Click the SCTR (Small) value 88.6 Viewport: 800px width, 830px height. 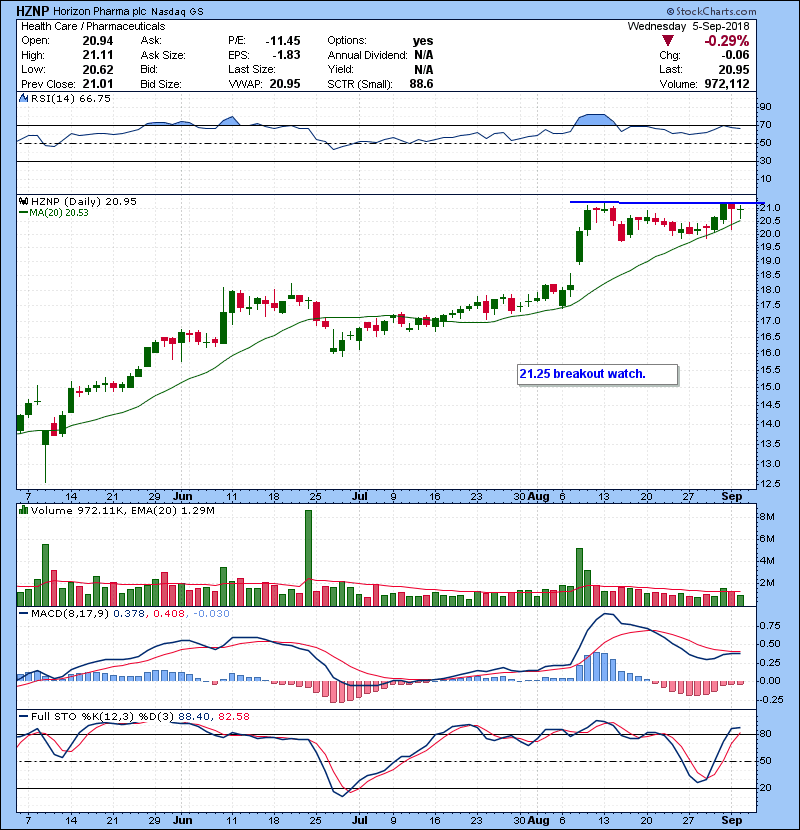pyautogui.click(x=421, y=84)
